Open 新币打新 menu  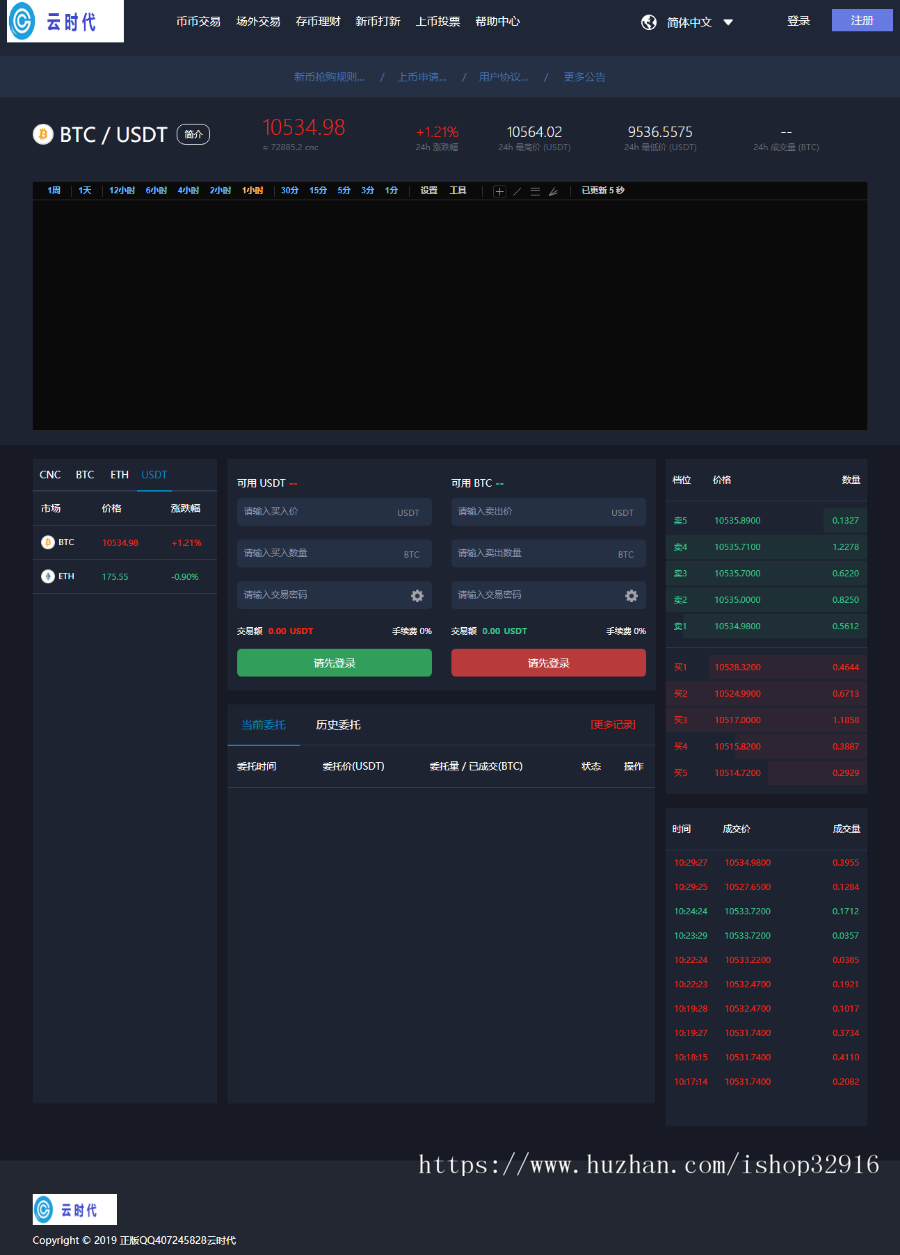tap(378, 21)
